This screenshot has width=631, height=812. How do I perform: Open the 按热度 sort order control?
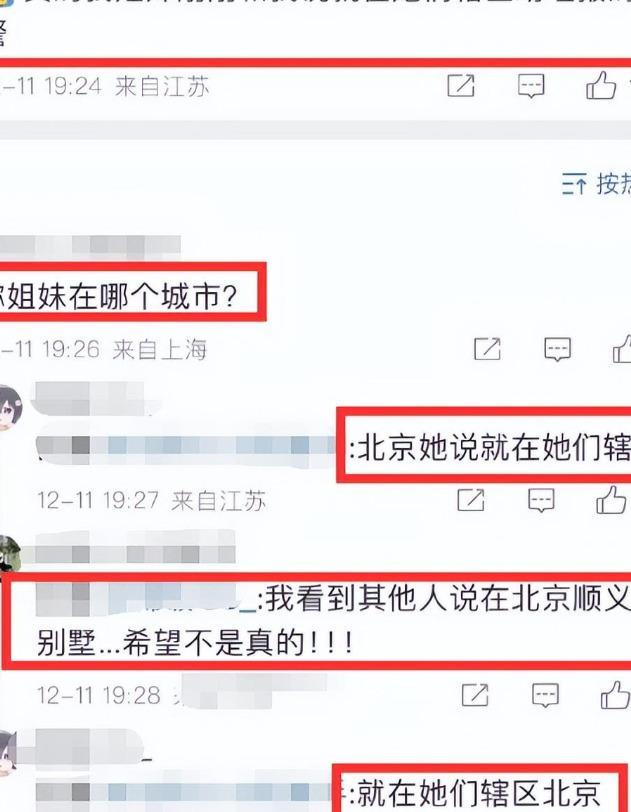point(596,184)
